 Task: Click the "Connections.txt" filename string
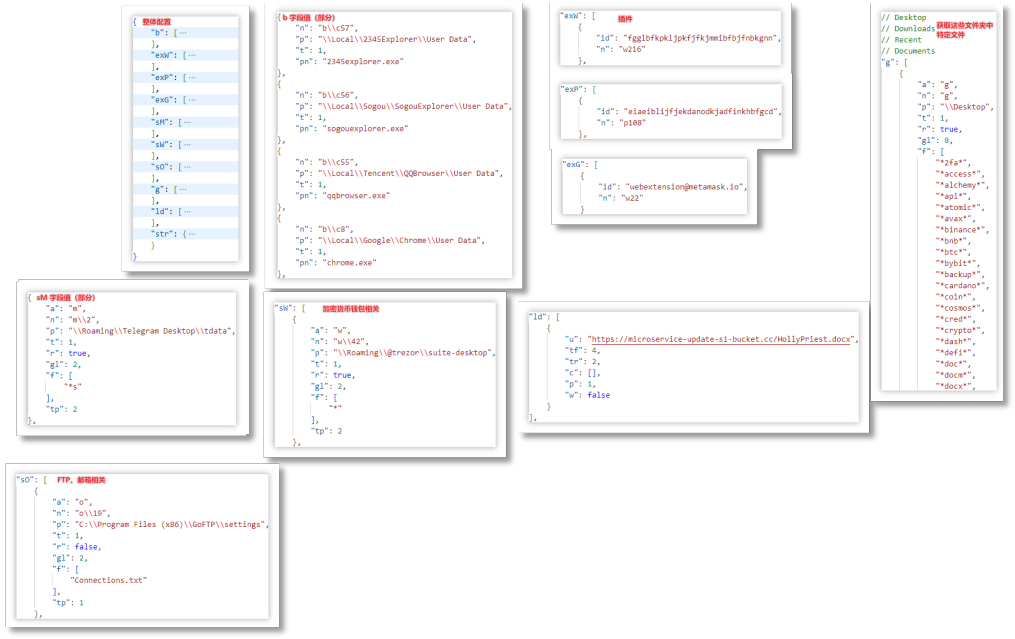[x=108, y=580]
